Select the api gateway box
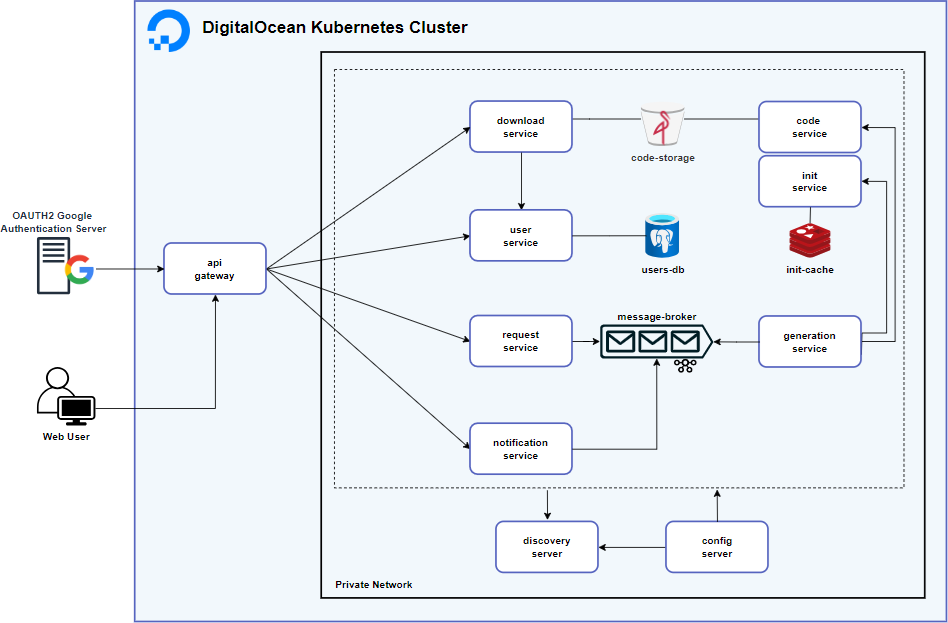The width and height of the screenshot is (948, 623). [215, 269]
